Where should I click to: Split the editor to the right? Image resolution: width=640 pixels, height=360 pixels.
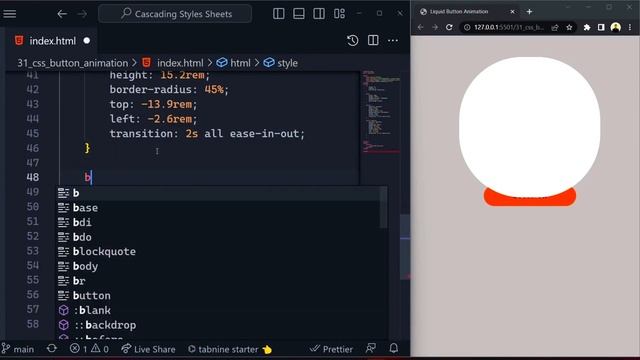tap(373, 40)
